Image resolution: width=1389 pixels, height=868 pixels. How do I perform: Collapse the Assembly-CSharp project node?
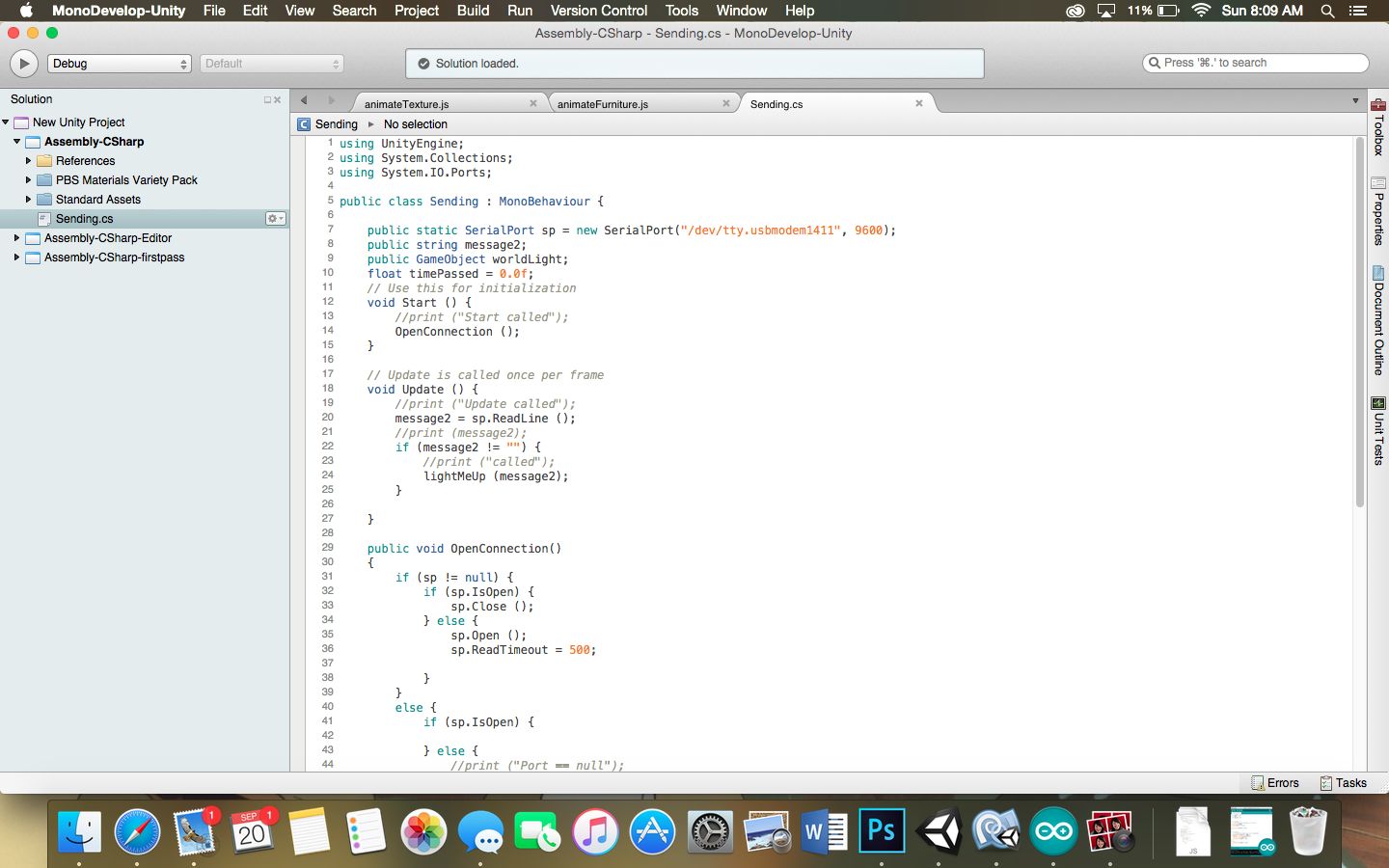coord(17,142)
